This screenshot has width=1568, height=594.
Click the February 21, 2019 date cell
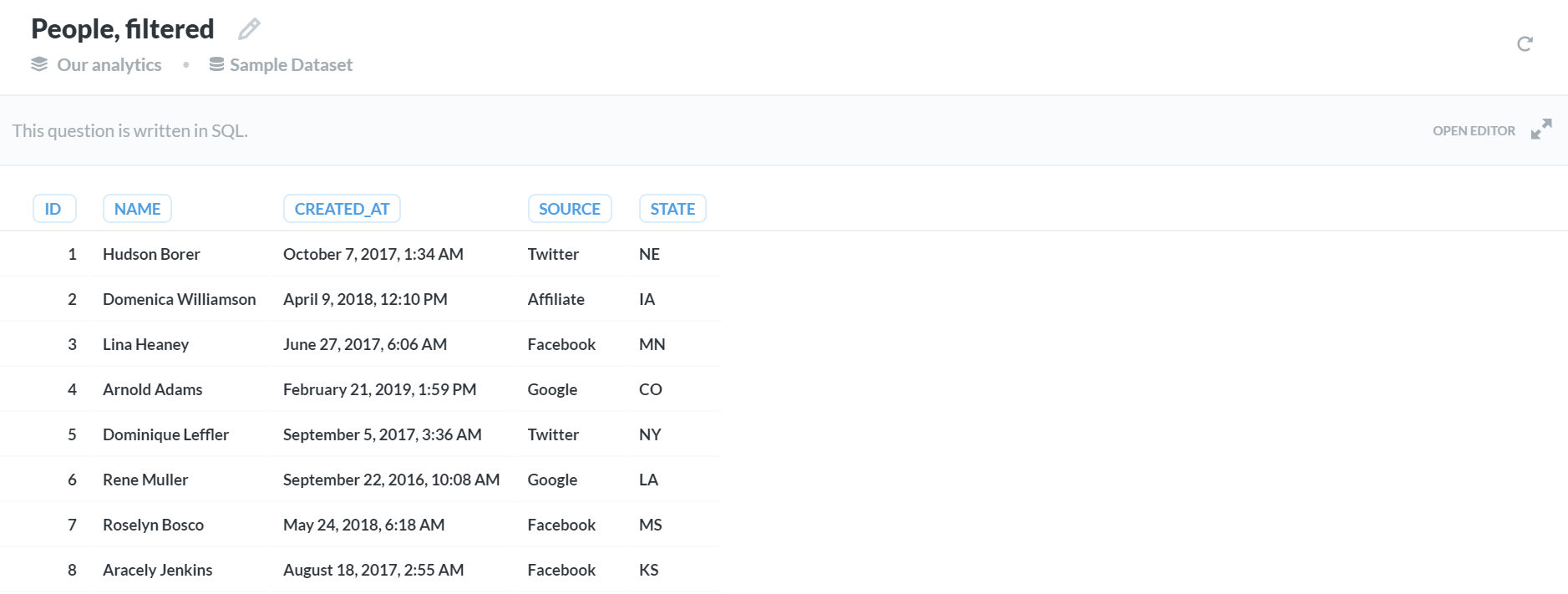pyautogui.click(x=380, y=389)
